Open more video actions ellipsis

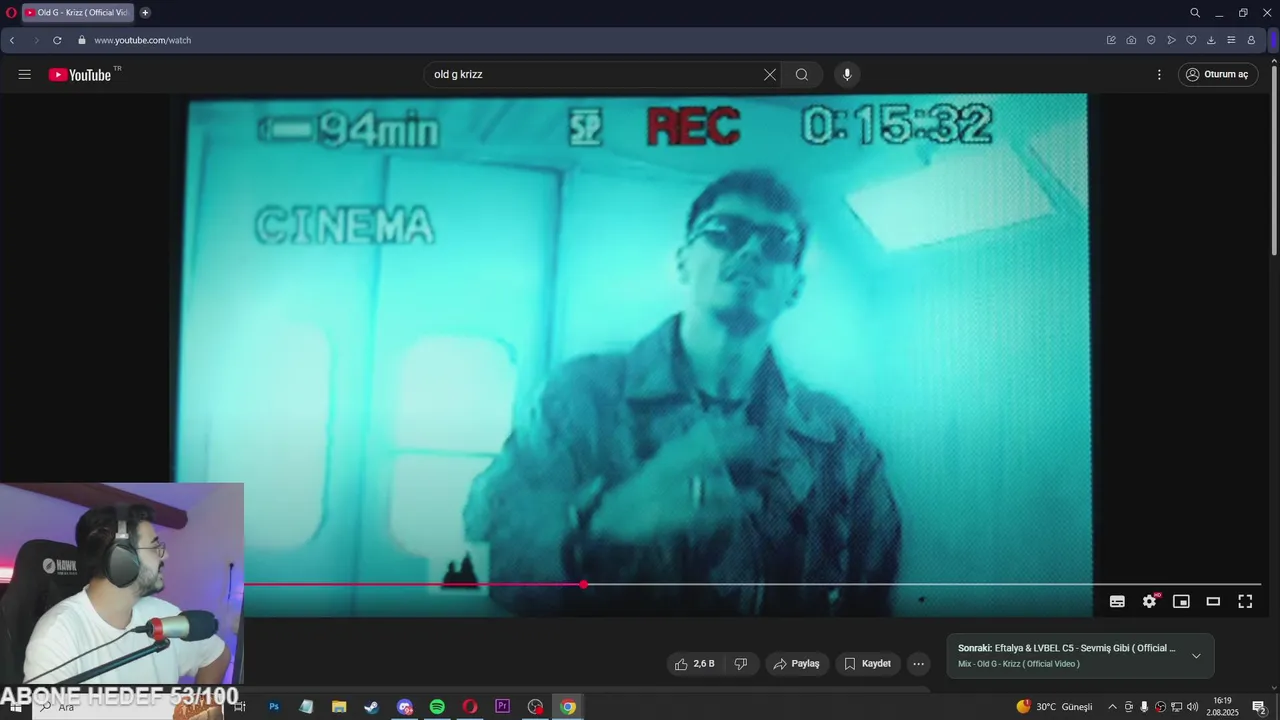click(918, 664)
